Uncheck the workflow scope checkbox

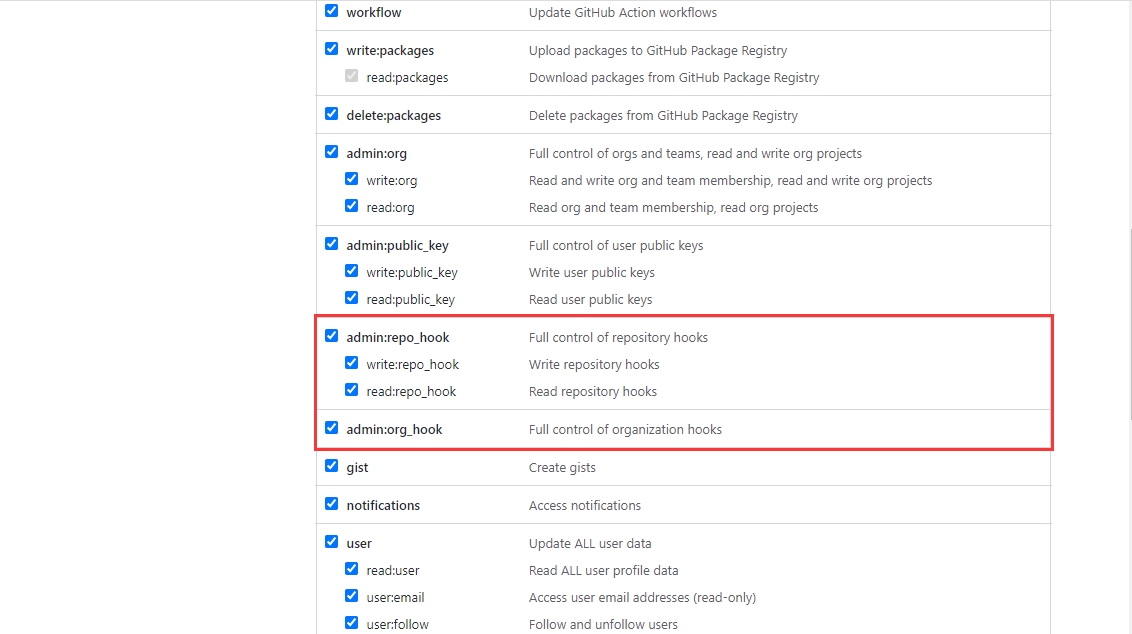point(331,11)
